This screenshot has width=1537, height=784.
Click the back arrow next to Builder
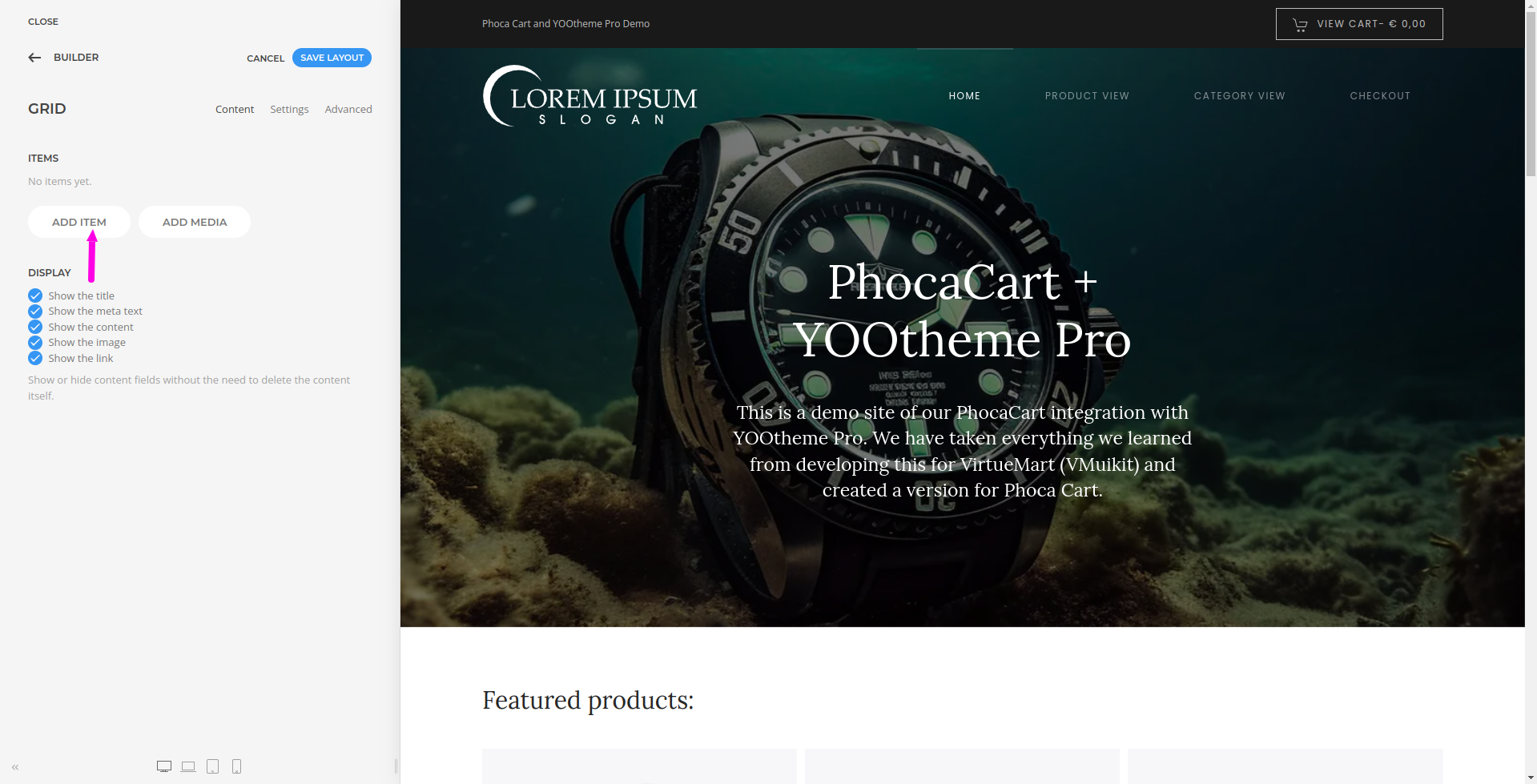[34, 58]
